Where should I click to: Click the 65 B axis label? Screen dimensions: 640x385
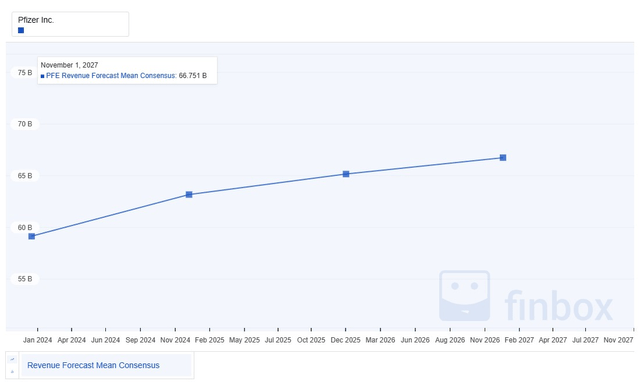(25, 176)
